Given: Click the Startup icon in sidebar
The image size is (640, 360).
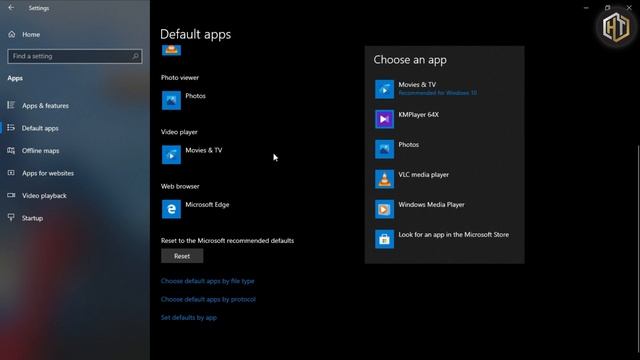Looking at the screenshot, I should point(11,218).
